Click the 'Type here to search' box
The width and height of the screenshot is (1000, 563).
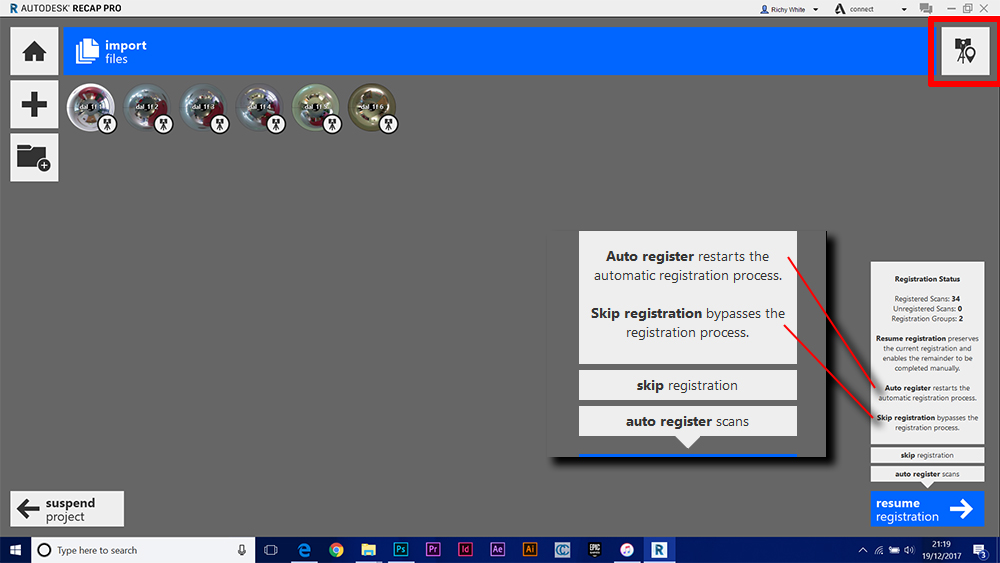[143, 550]
